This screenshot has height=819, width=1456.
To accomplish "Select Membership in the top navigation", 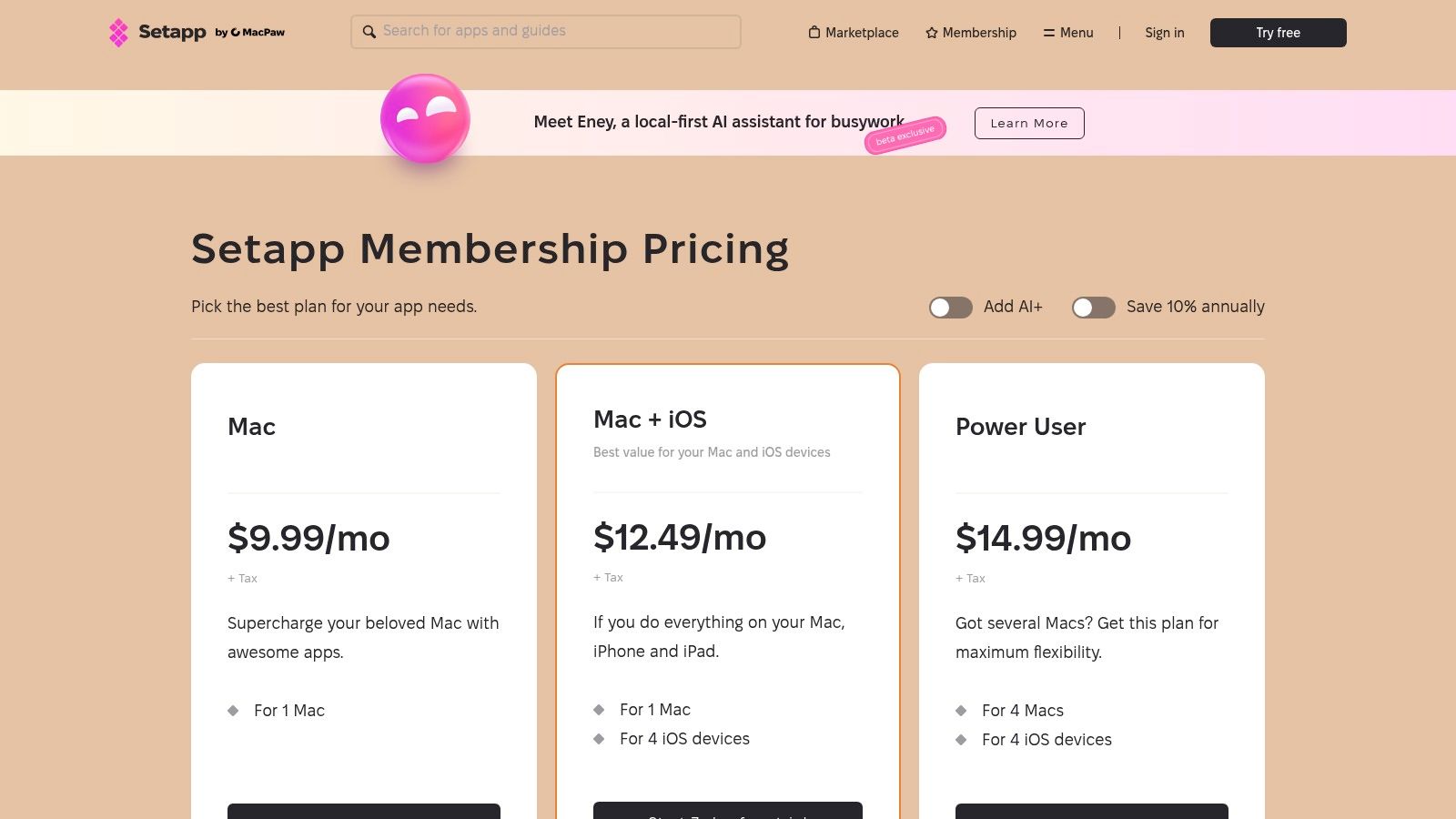I will (979, 32).
